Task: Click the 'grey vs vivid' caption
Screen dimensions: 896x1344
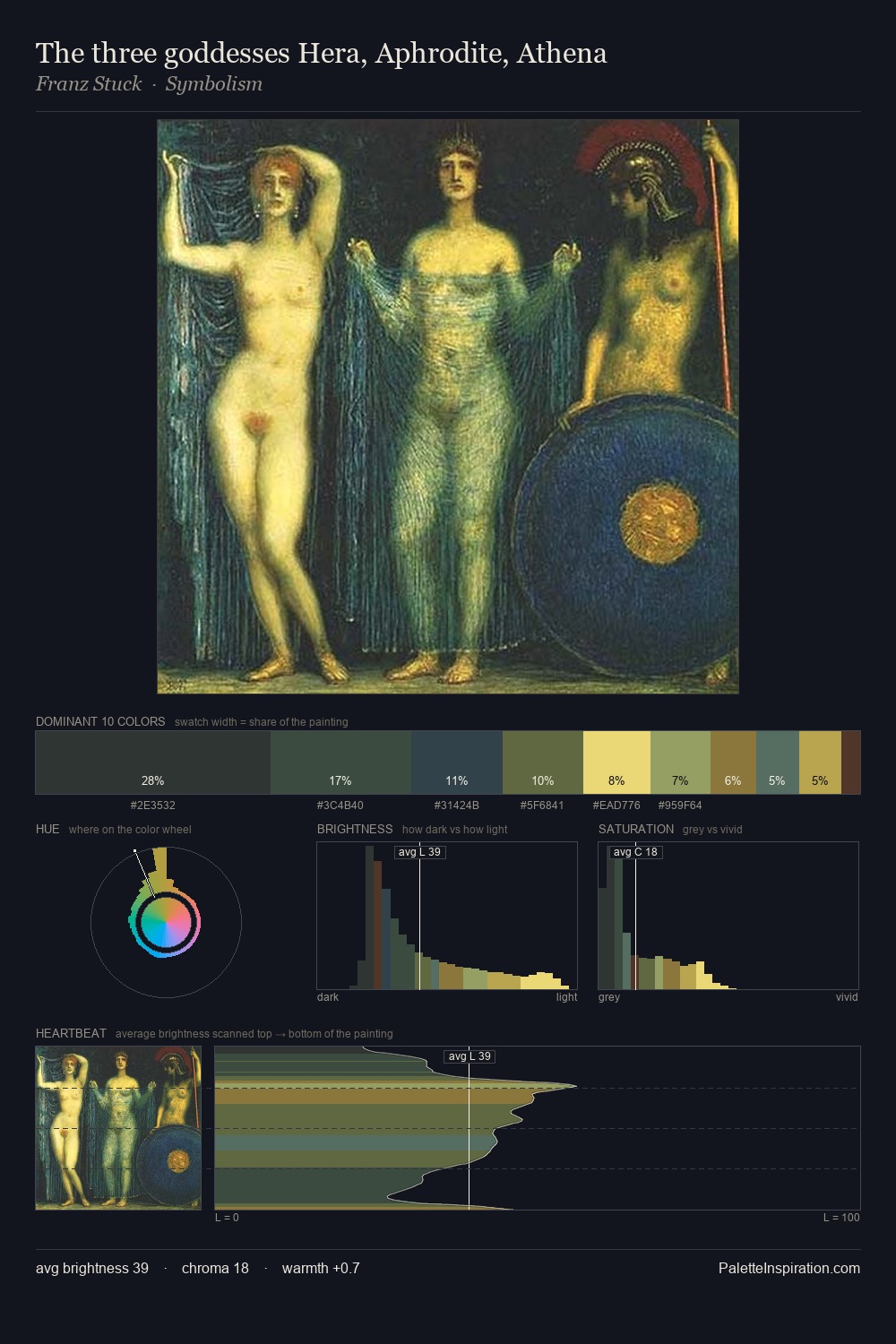Action: [712, 830]
